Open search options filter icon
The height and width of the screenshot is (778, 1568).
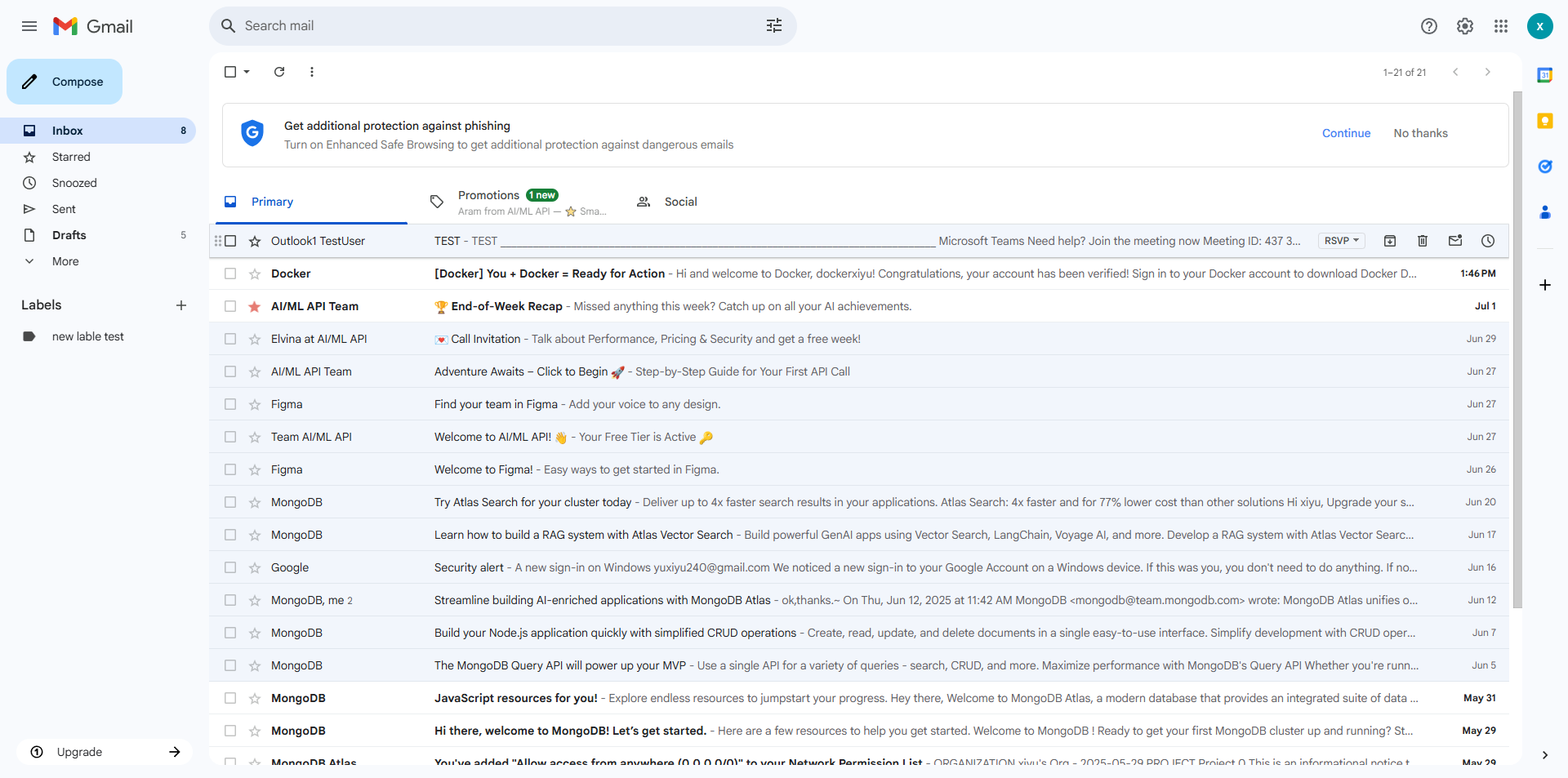point(773,26)
